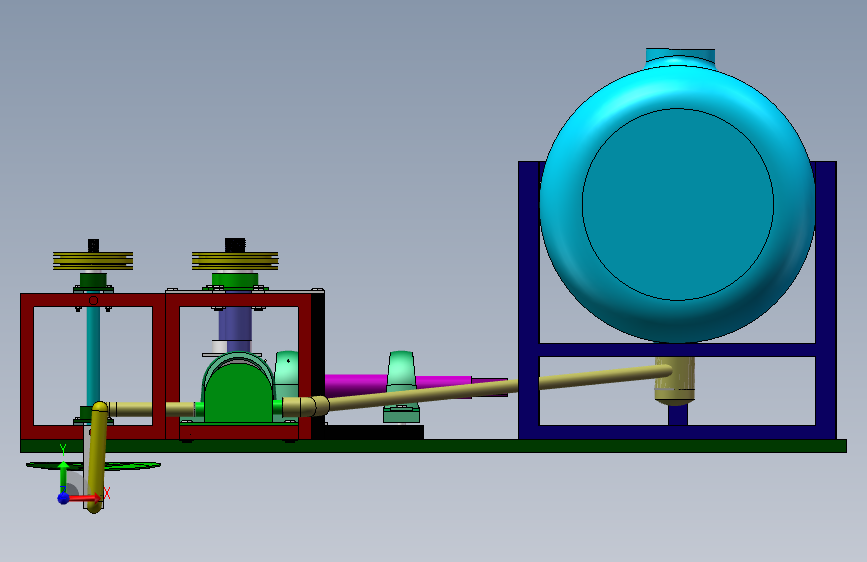Click the "Y" axis label
Screen dimensions: 867x562
coord(63,449)
